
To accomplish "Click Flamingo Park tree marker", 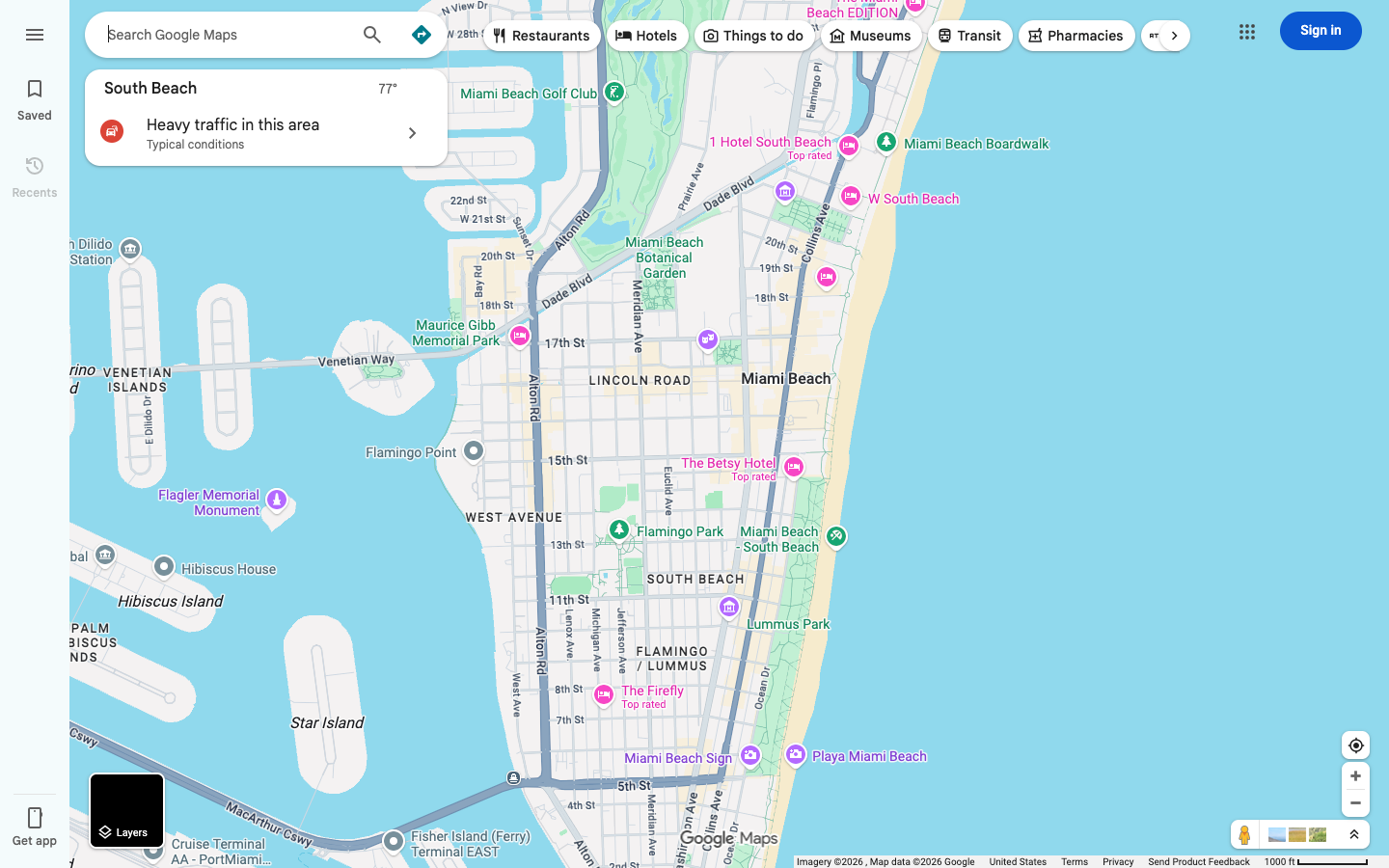I will click(x=619, y=529).
